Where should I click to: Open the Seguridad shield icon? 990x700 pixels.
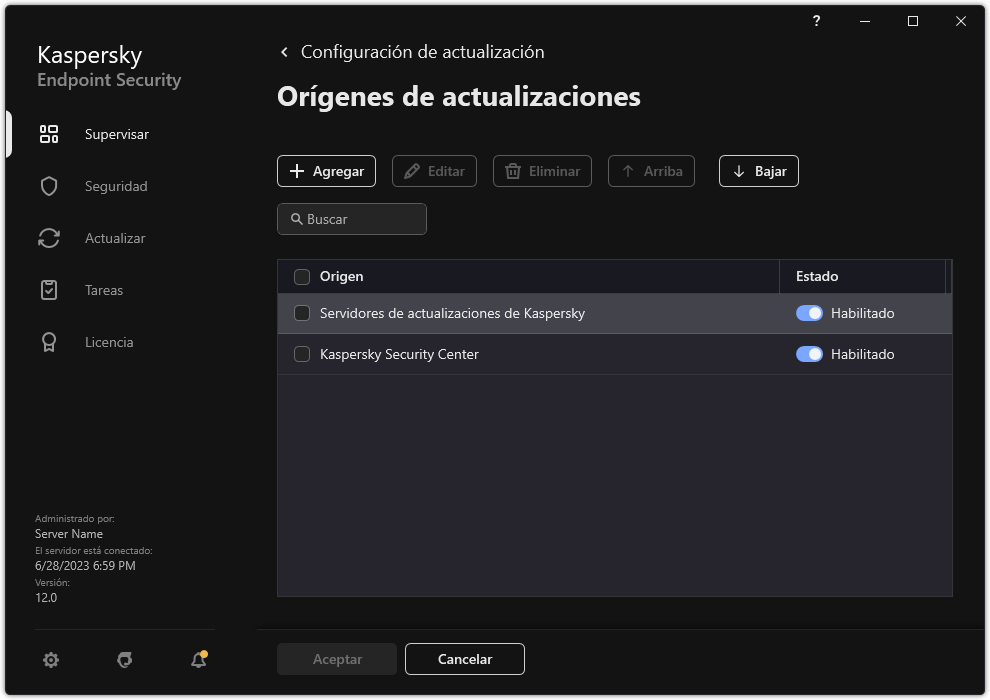[x=48, y=185]
